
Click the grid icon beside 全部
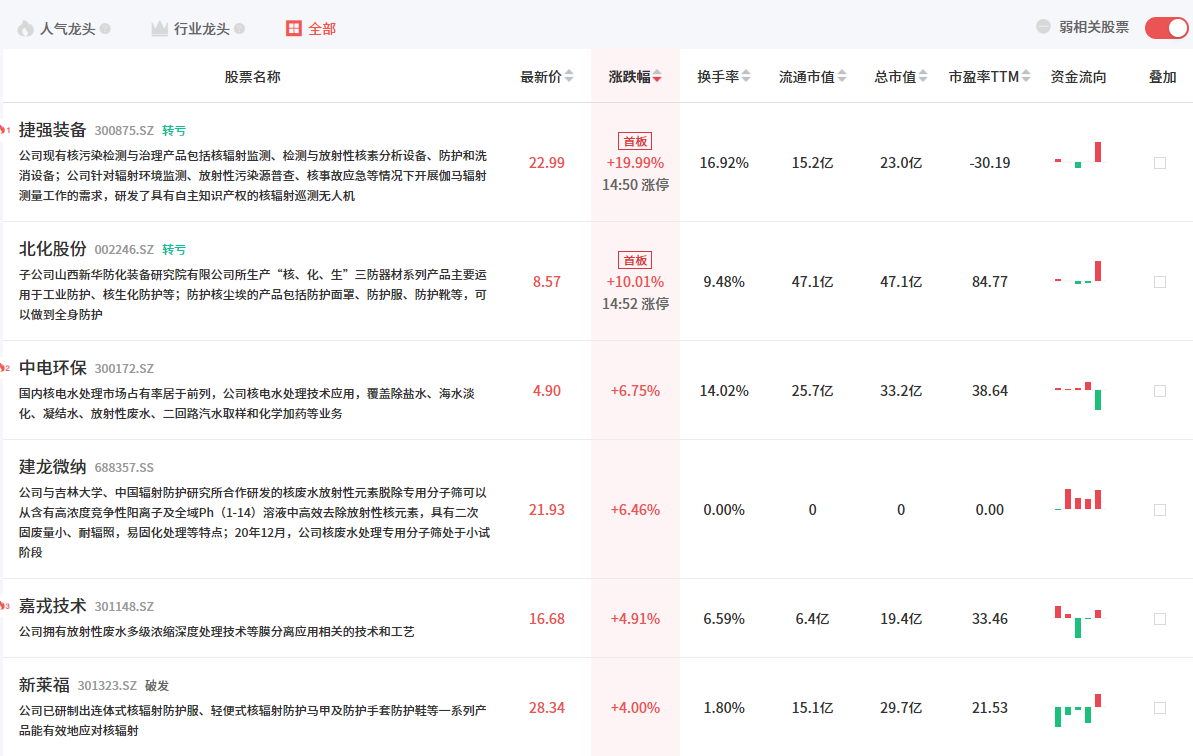pyautogui.click(x=293, y=28)
